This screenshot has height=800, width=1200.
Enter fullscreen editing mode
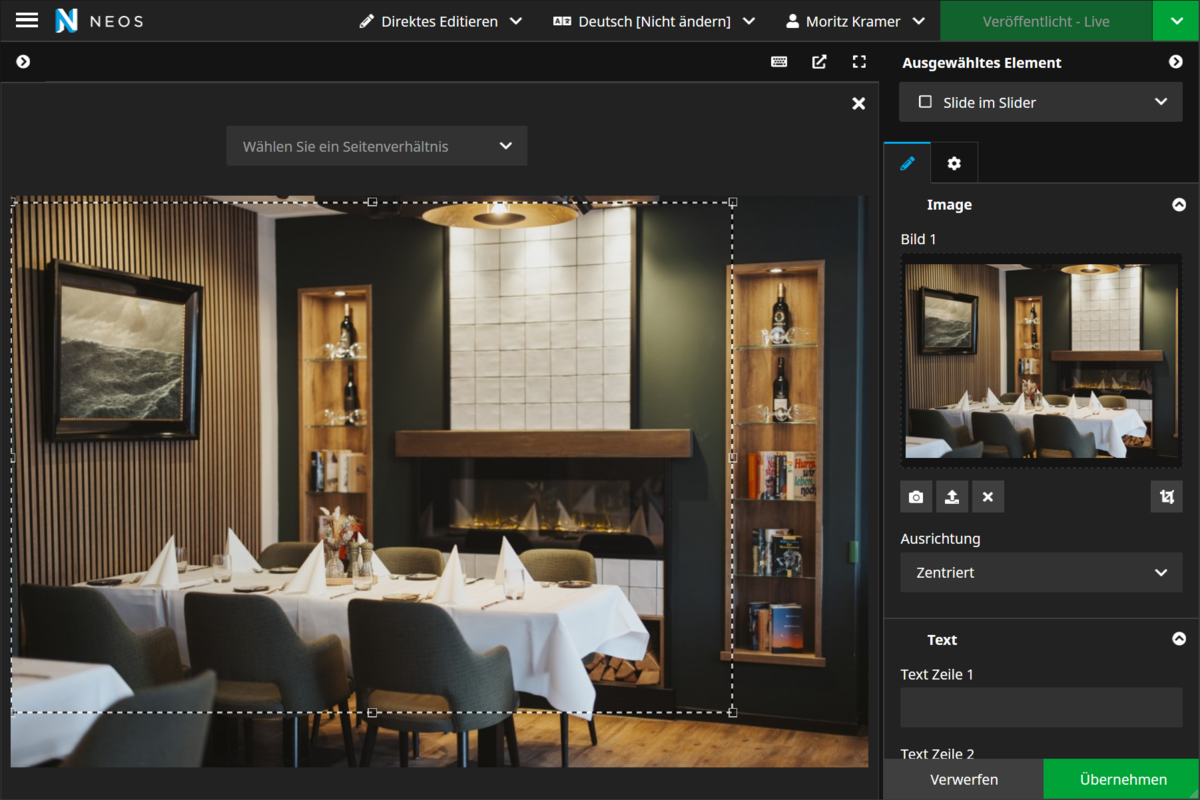(x=859, y=62)
